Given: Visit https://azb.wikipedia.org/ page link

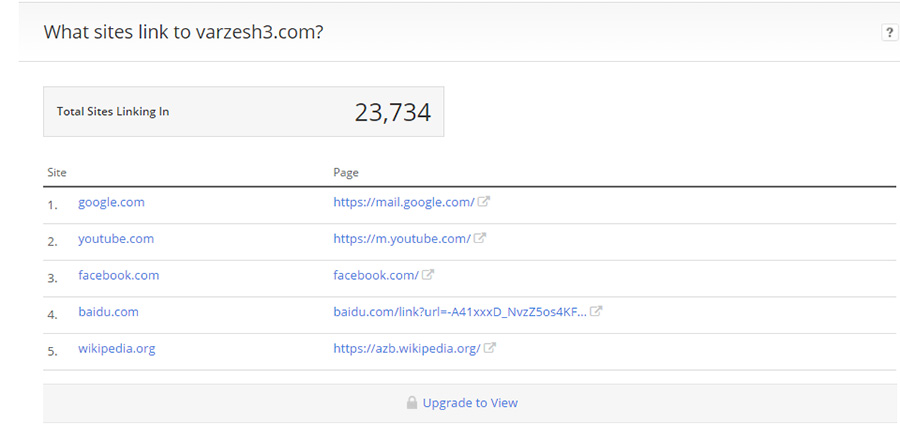Looking at the screenshot, I should coord(407,348).
